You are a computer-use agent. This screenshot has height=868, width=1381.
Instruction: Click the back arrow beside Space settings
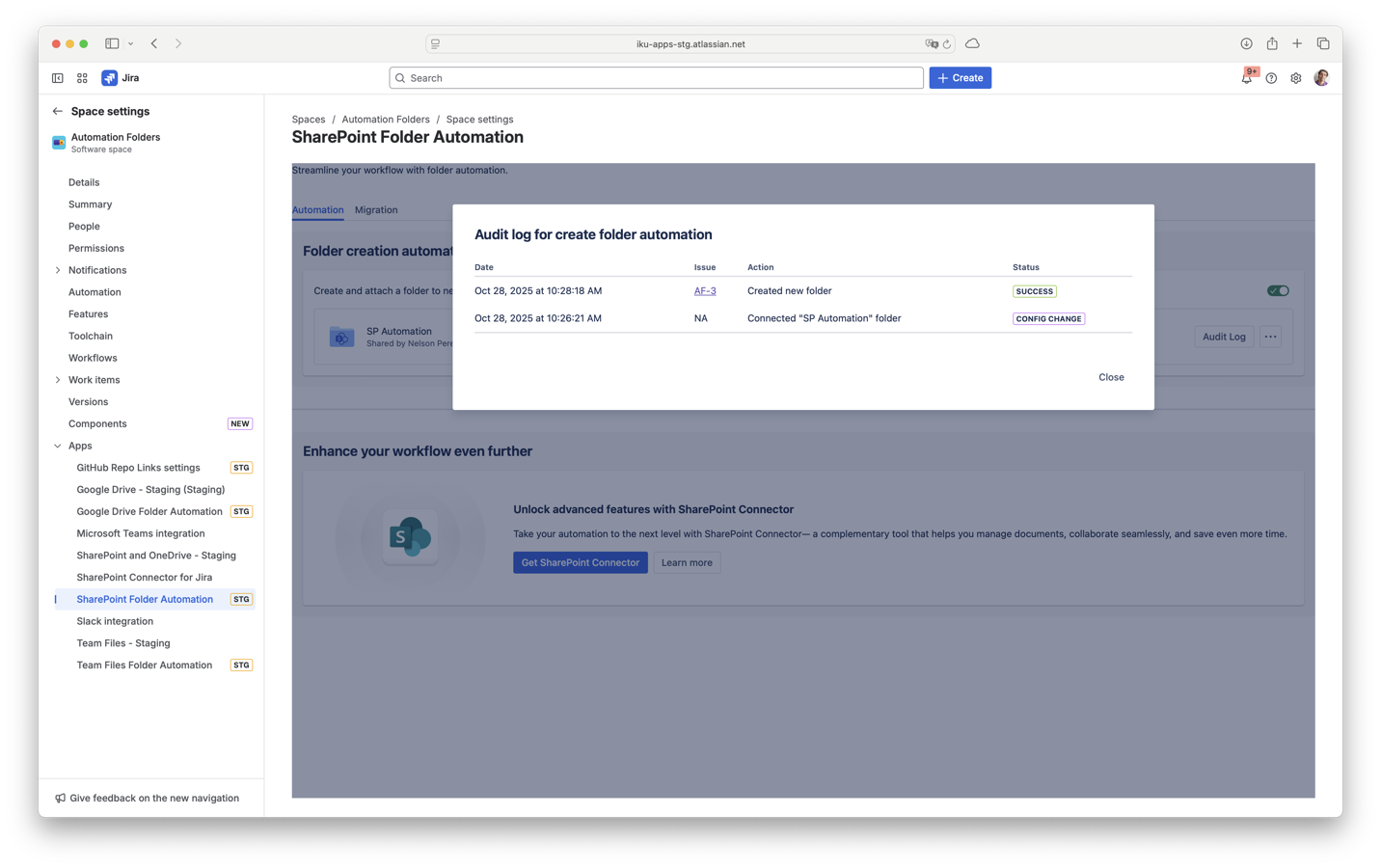(x=58, y=111)
